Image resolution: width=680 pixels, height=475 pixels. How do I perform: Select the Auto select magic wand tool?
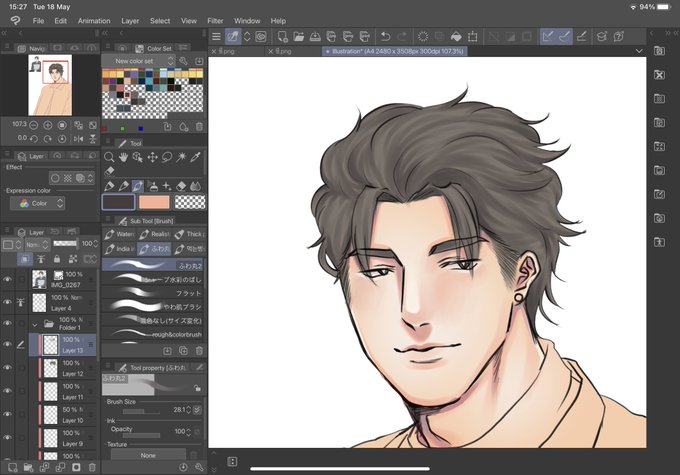point(181,157)
